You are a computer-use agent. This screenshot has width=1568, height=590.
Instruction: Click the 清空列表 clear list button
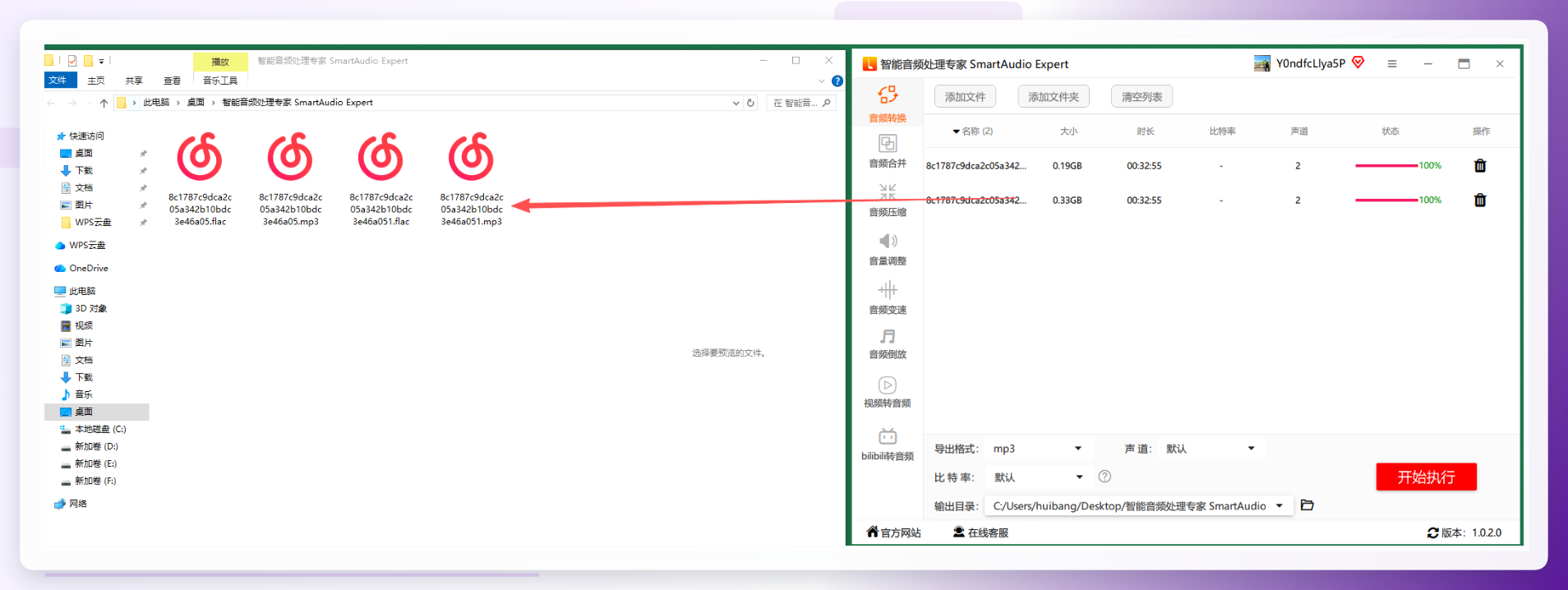click(x=1141, y=96)
